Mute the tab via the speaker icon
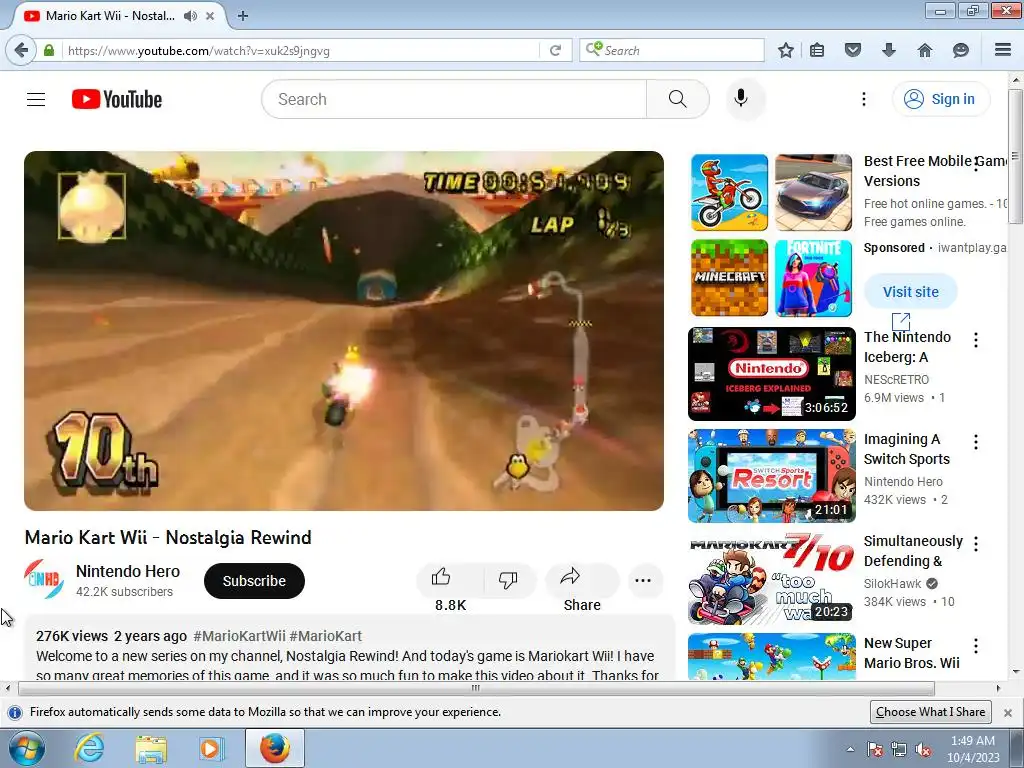Screen dimensions: 1024x768 (190, 16)
